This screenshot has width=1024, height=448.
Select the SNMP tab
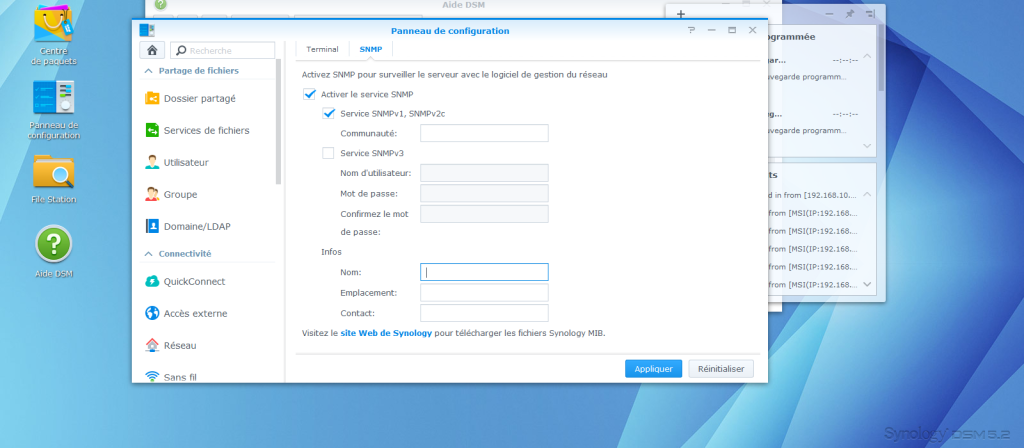click(x=371, y=49)
